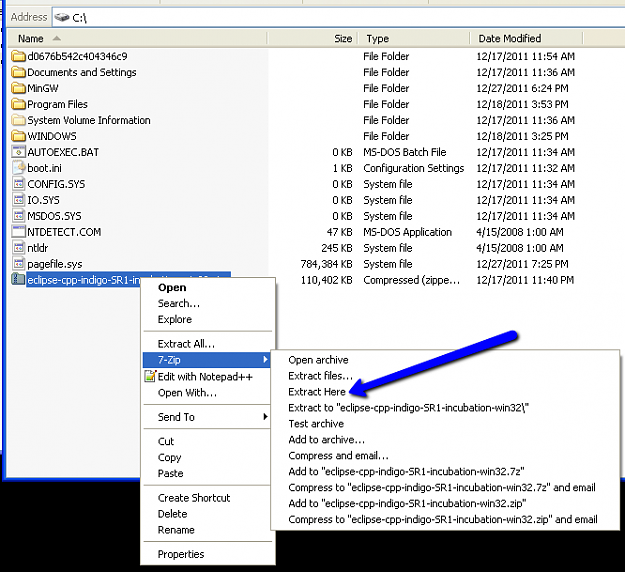Select Open archive in 7-Zip submenu
This screenshot has width=625, height=572.
(x=445, y=360)
